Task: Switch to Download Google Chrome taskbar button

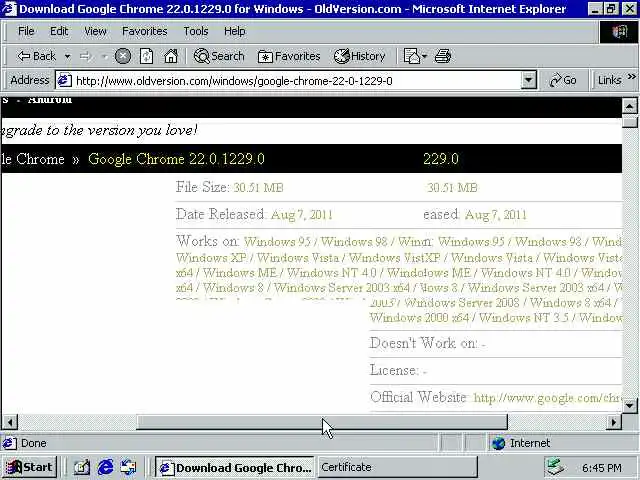Action: click(x=235, y=467)
